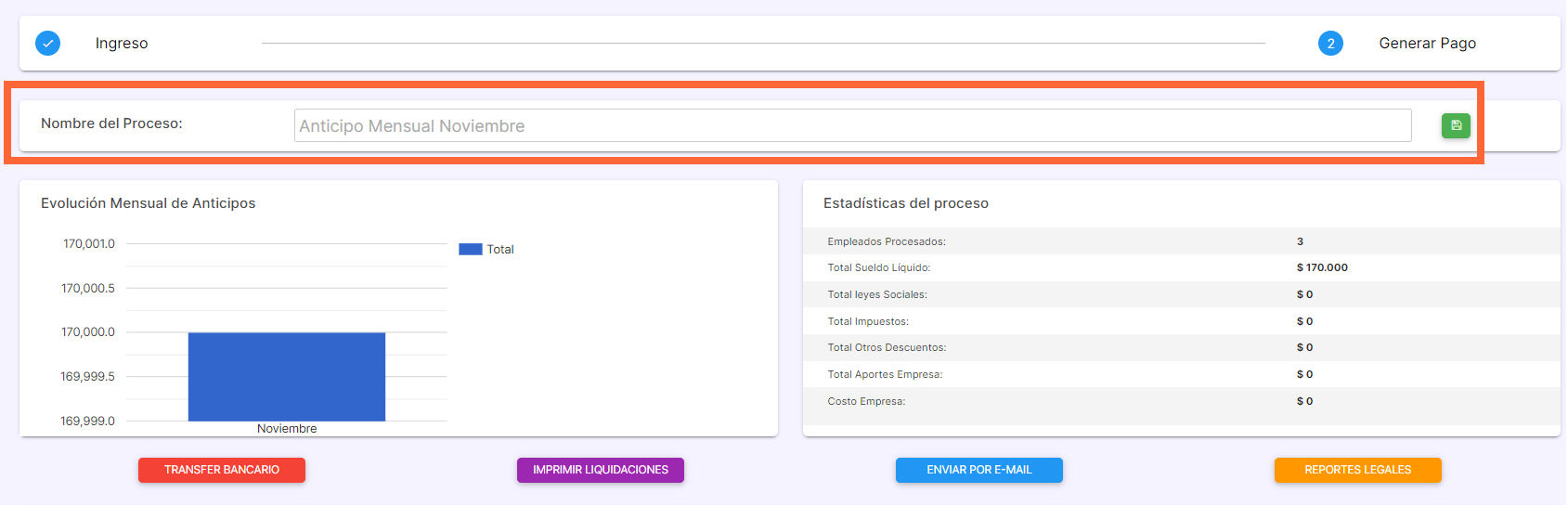The height and width of the screenshot is (506, 1568).
Task: Click the Empleados Procesados row label
Action: [x=887, y=241]
